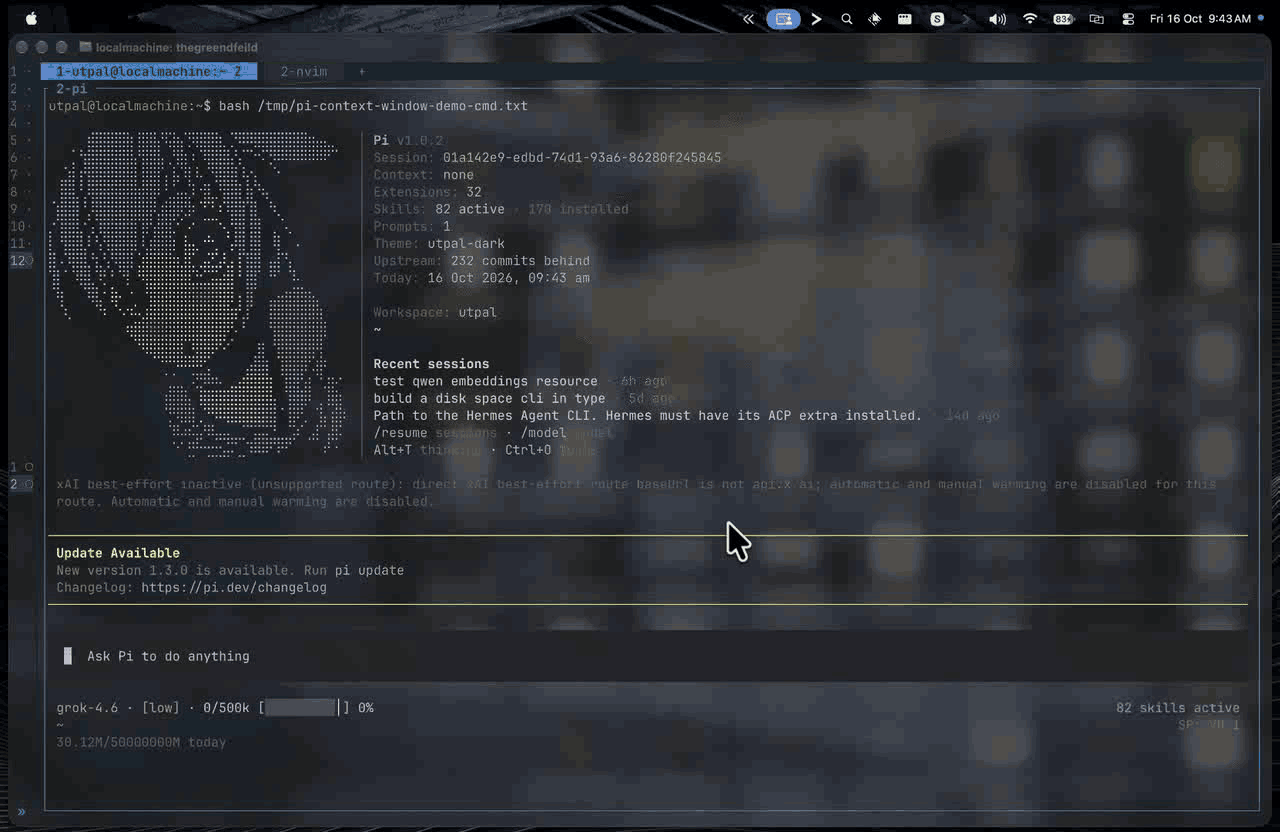Open the screen mirroring menu bar icon
1280x832 pixels.
(x=1097, y=19)
